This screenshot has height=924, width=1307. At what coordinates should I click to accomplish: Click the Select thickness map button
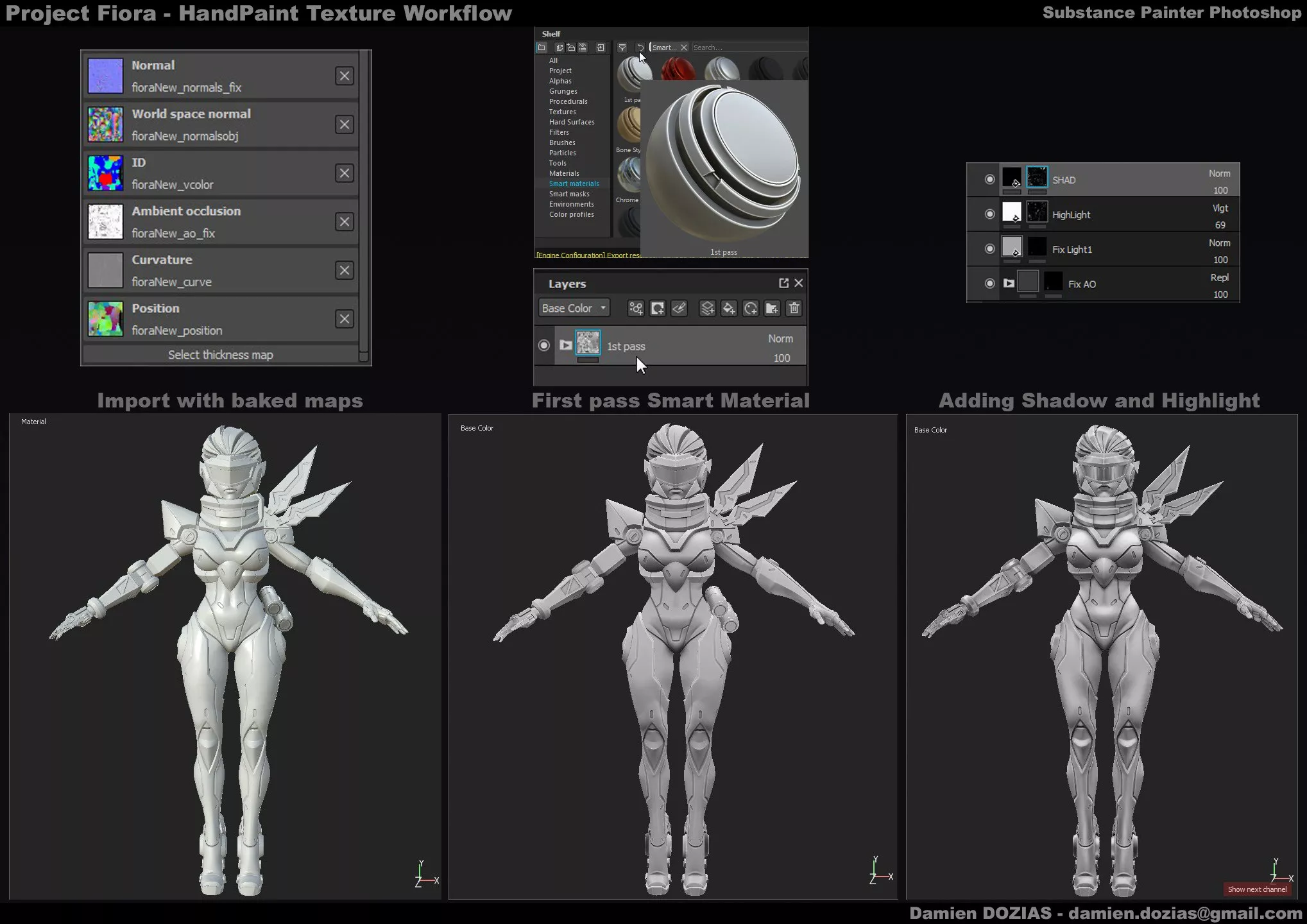pyautogui.click(x=220, y=355)
